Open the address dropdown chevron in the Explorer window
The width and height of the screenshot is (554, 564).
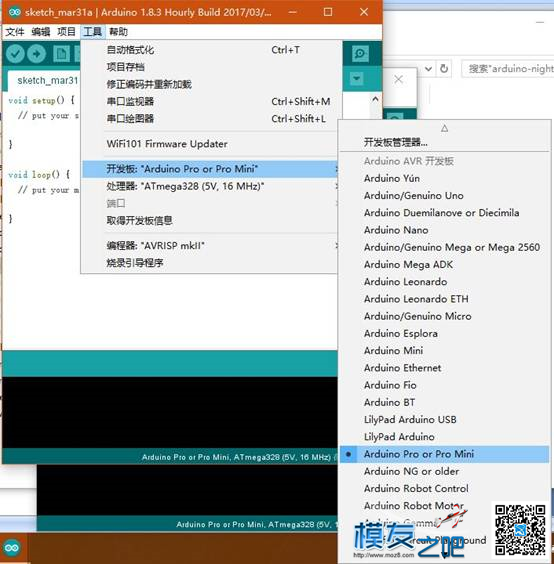point(428,68)
